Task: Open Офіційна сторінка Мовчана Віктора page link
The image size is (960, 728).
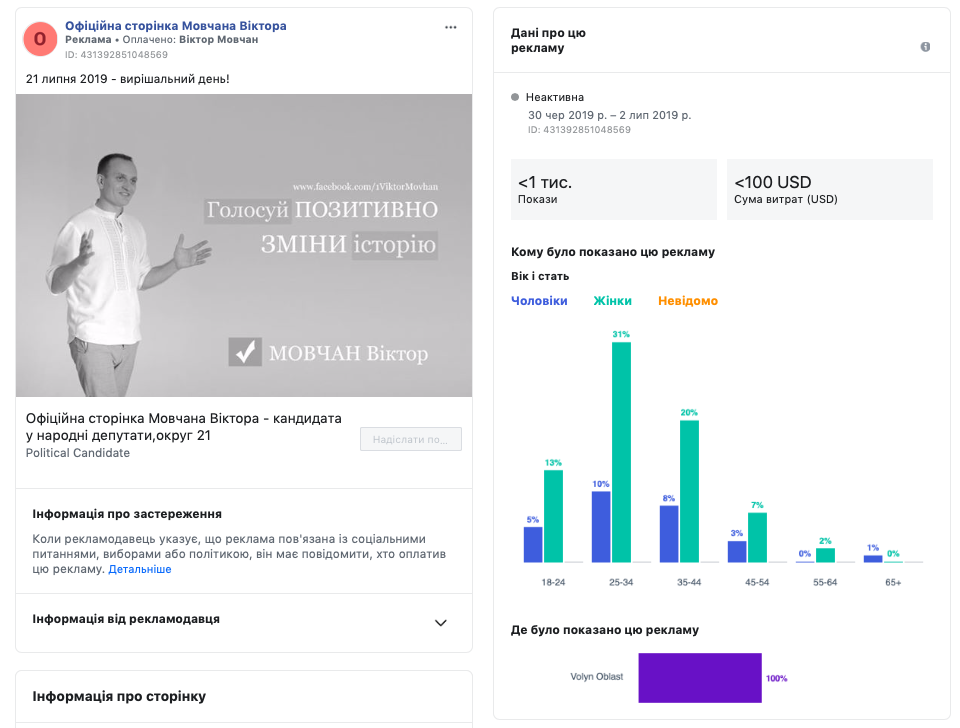Action: (175, 25)
